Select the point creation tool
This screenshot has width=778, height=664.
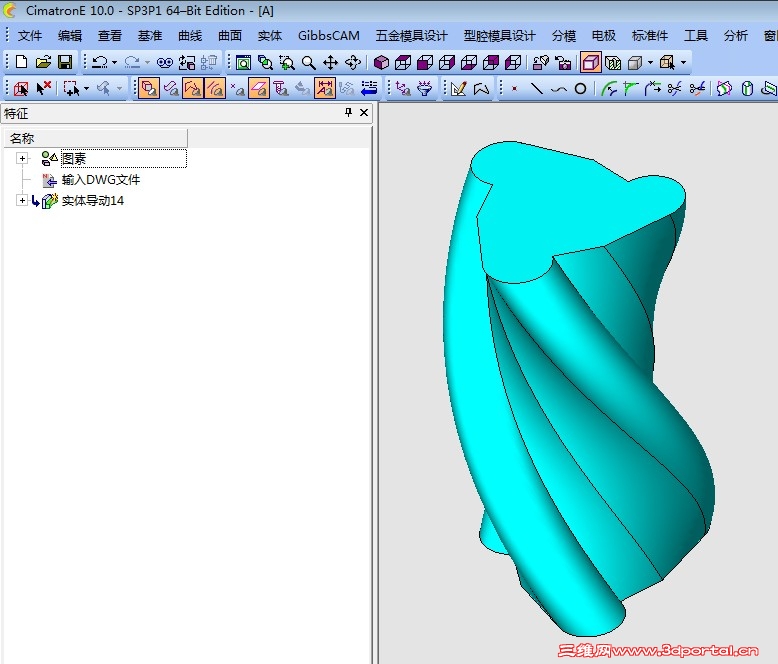(x=515, y=89)
